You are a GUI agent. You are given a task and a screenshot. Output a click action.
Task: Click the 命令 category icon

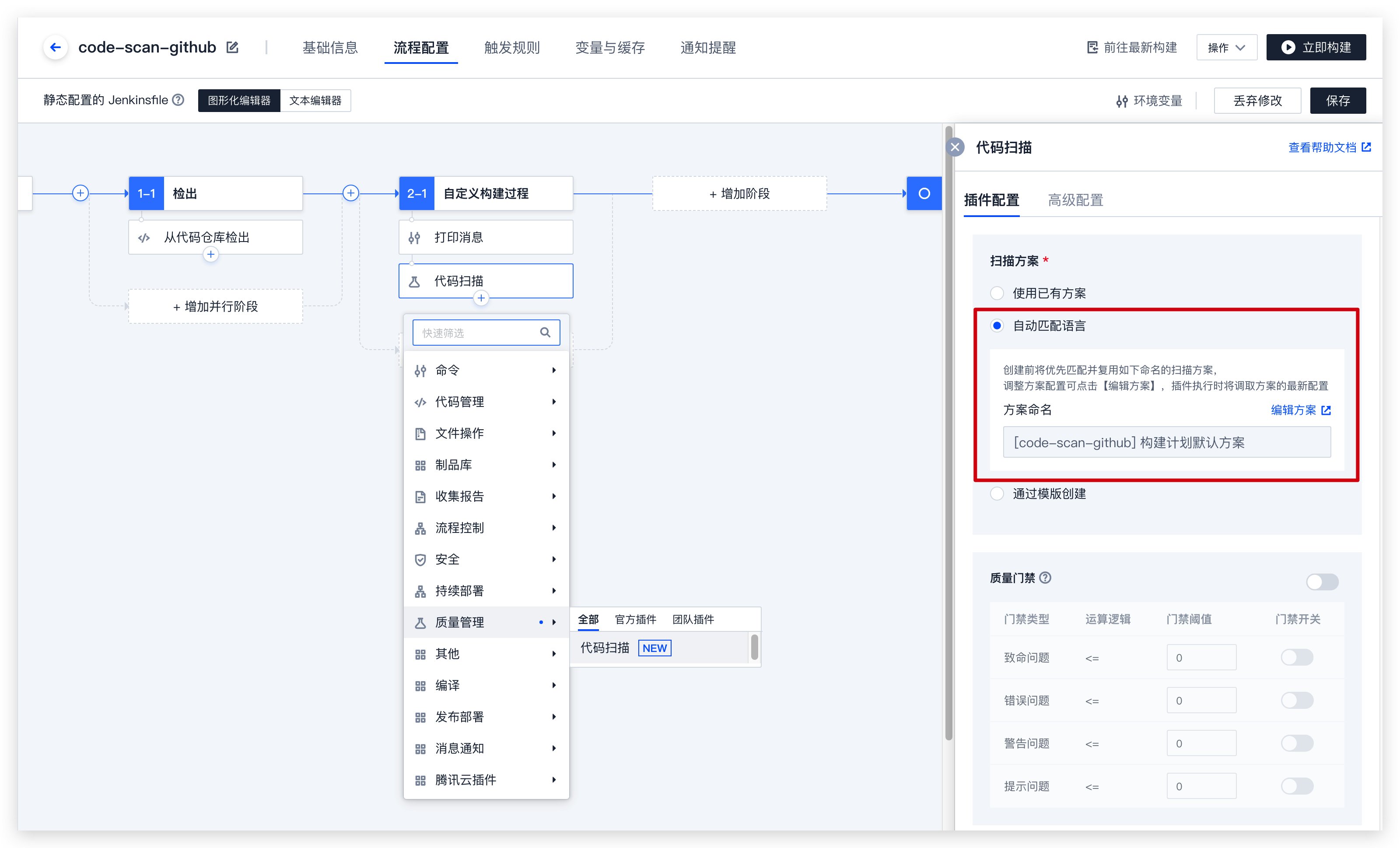coord(420,371)
